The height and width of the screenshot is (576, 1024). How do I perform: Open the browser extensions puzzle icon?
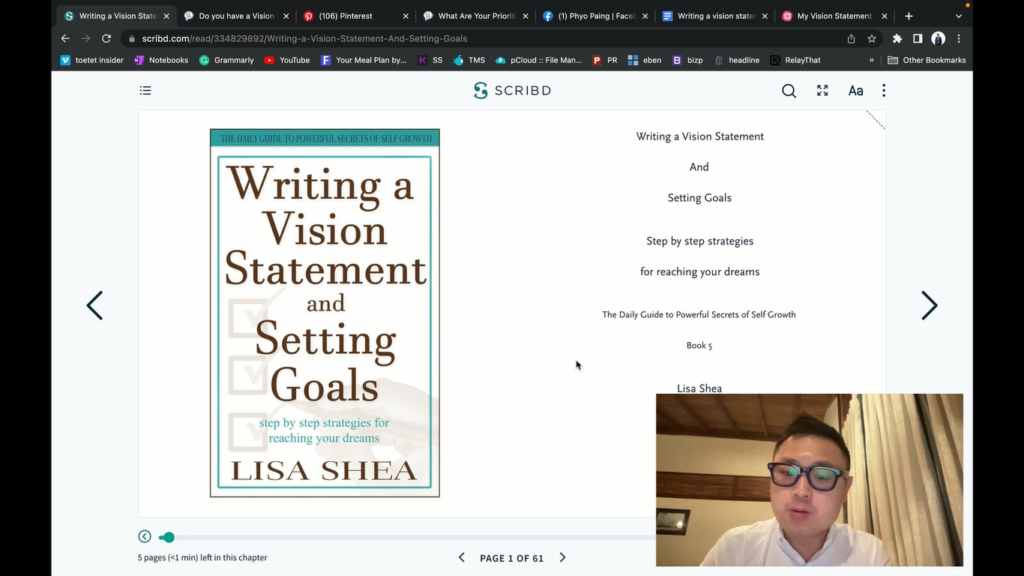(x=897, y=39)
